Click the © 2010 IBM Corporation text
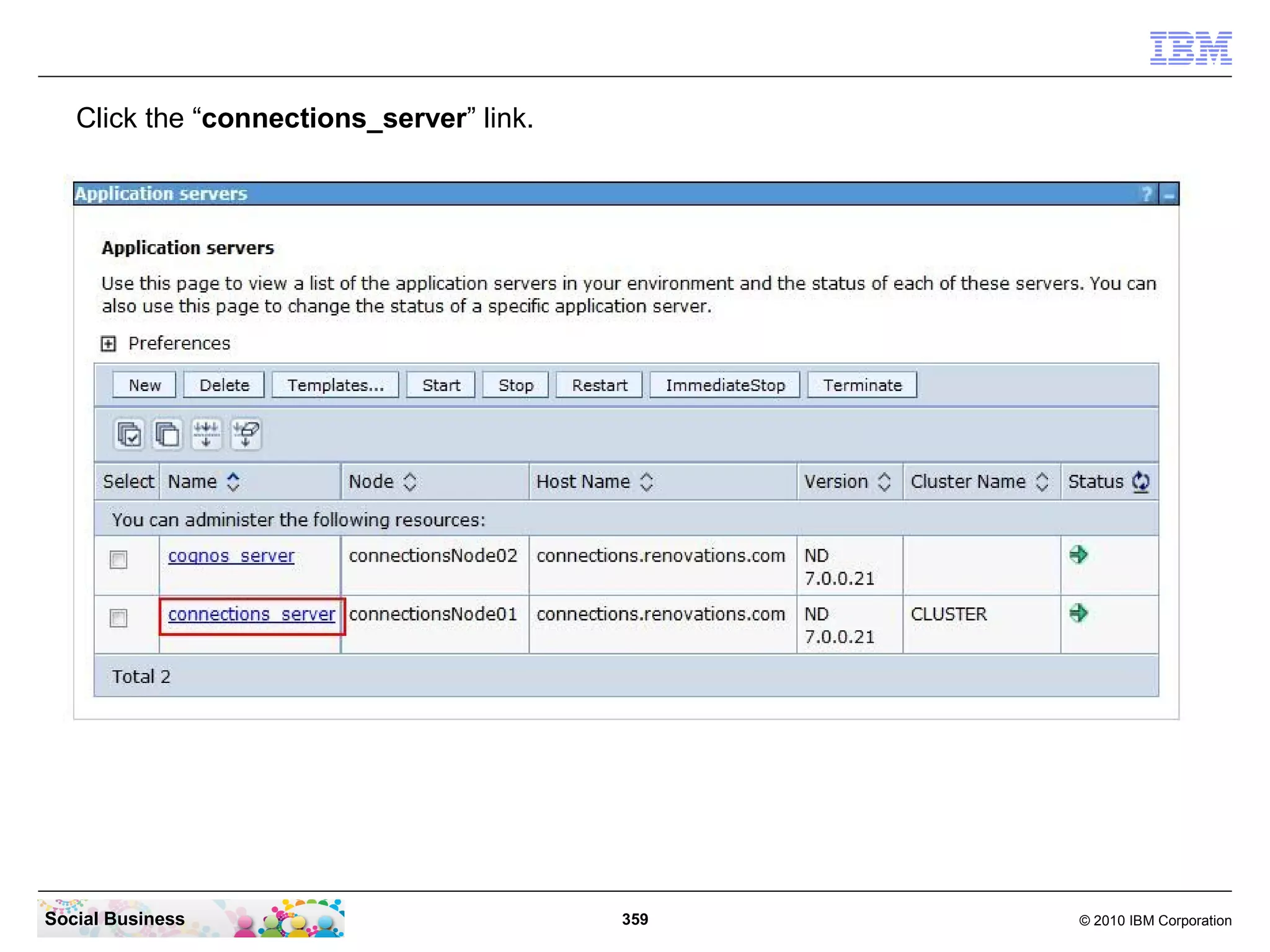The image size is (1270, 952). [1155, 920]
